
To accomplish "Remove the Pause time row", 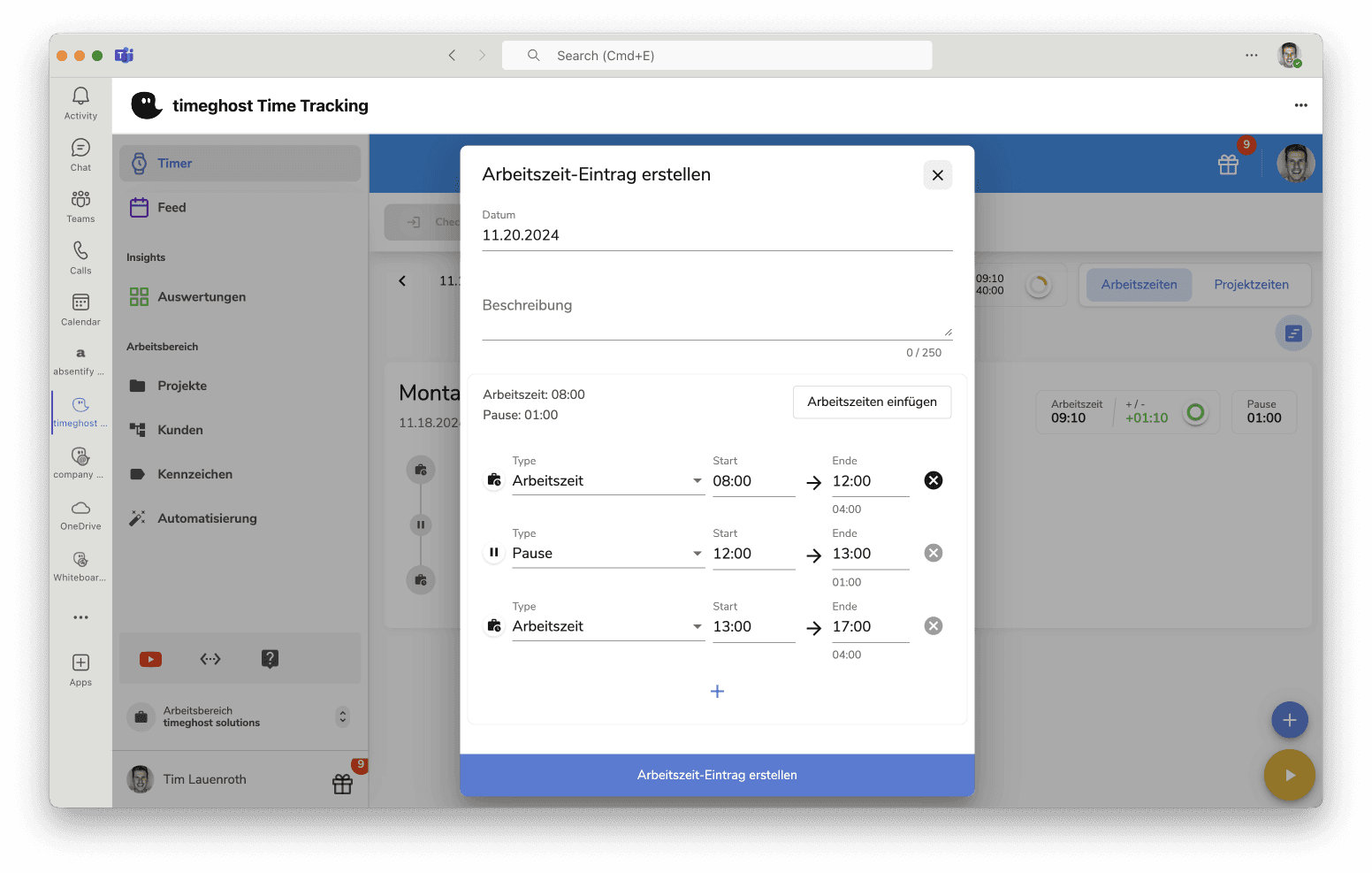I will click(x=933, y=554).
